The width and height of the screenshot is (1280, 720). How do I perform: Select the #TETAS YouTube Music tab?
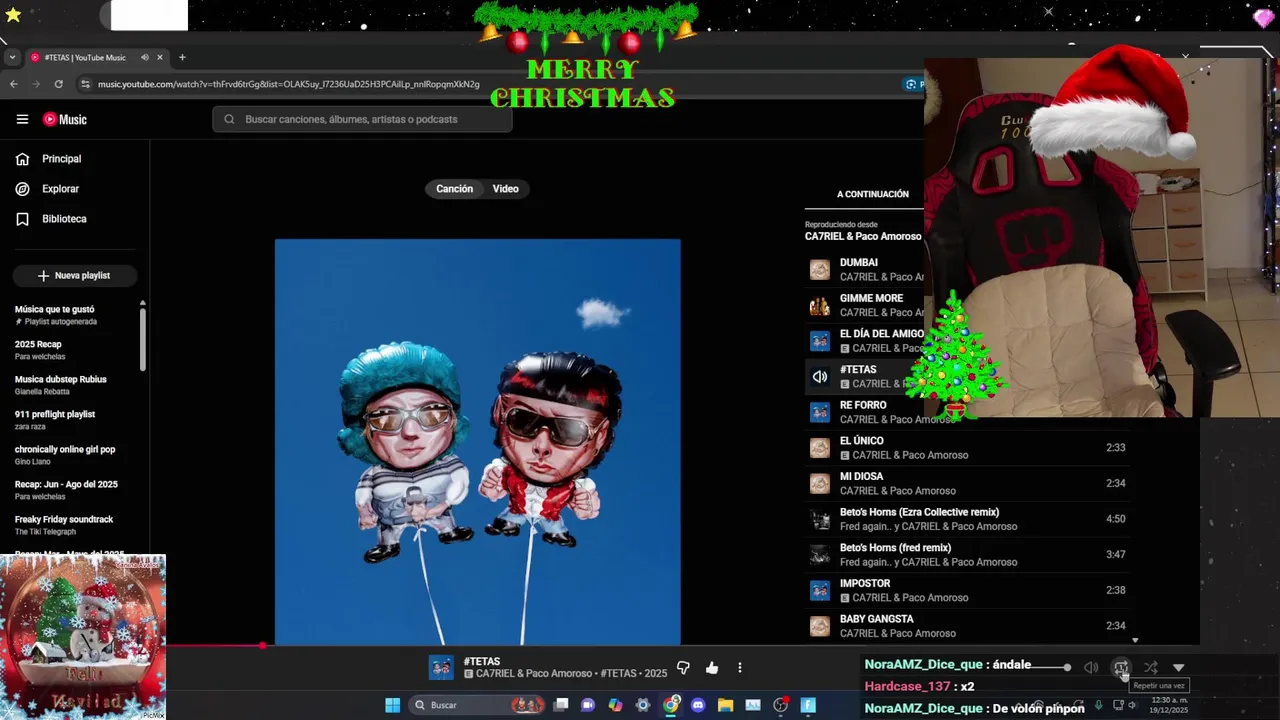point(86,57)
